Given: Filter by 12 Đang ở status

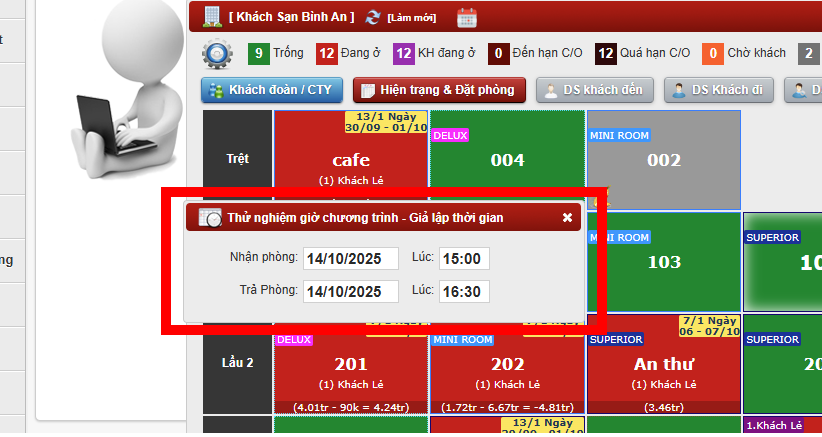Looking at the screenshot, I should tap(348, 53).
